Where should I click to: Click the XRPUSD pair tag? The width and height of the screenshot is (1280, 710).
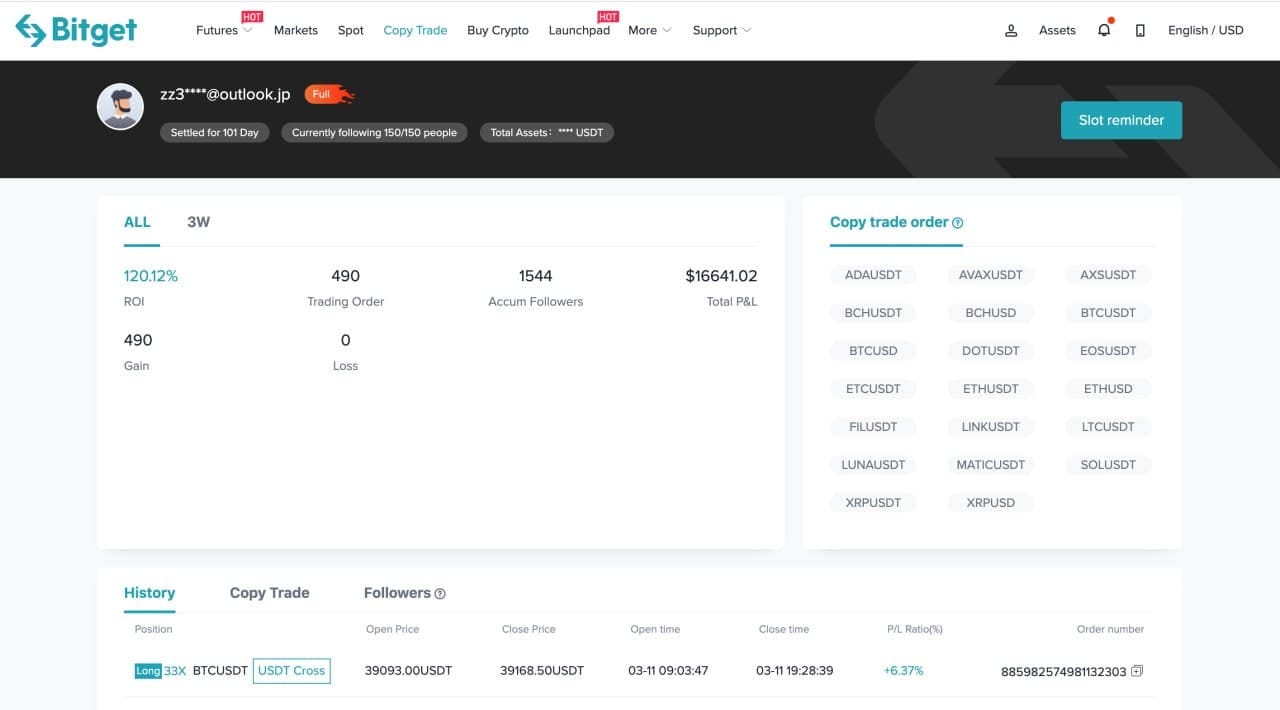[990, 503]
